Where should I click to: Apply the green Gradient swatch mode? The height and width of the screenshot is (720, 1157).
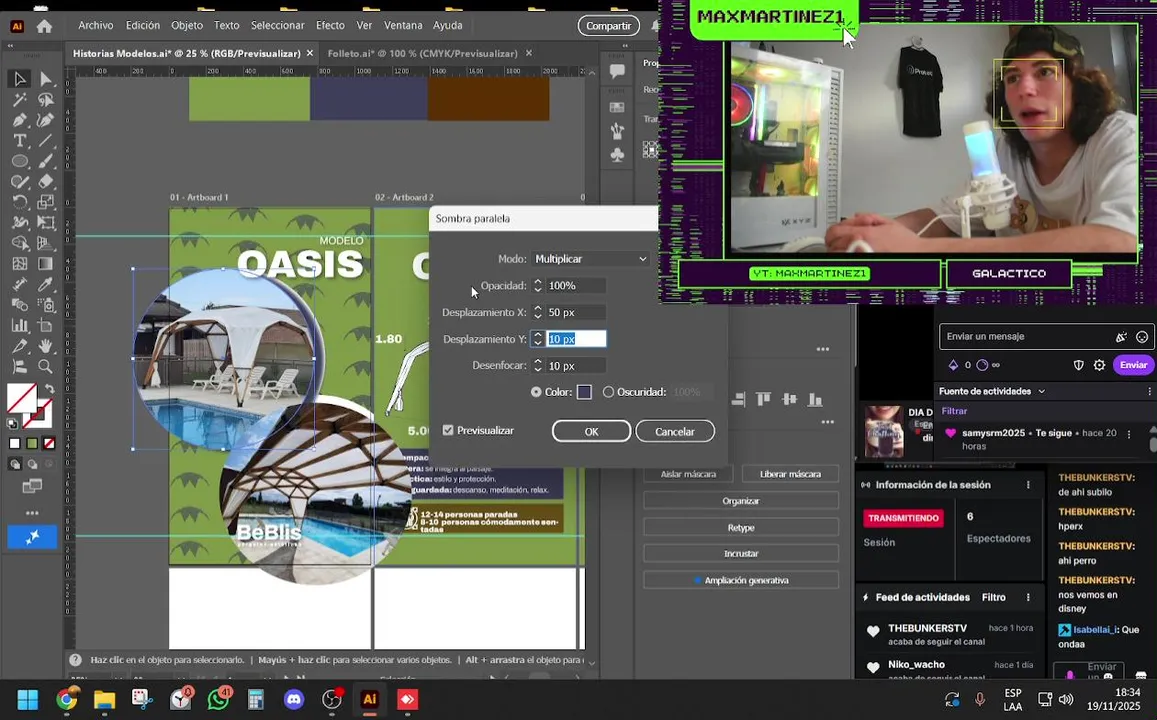(x=32, y=443)
